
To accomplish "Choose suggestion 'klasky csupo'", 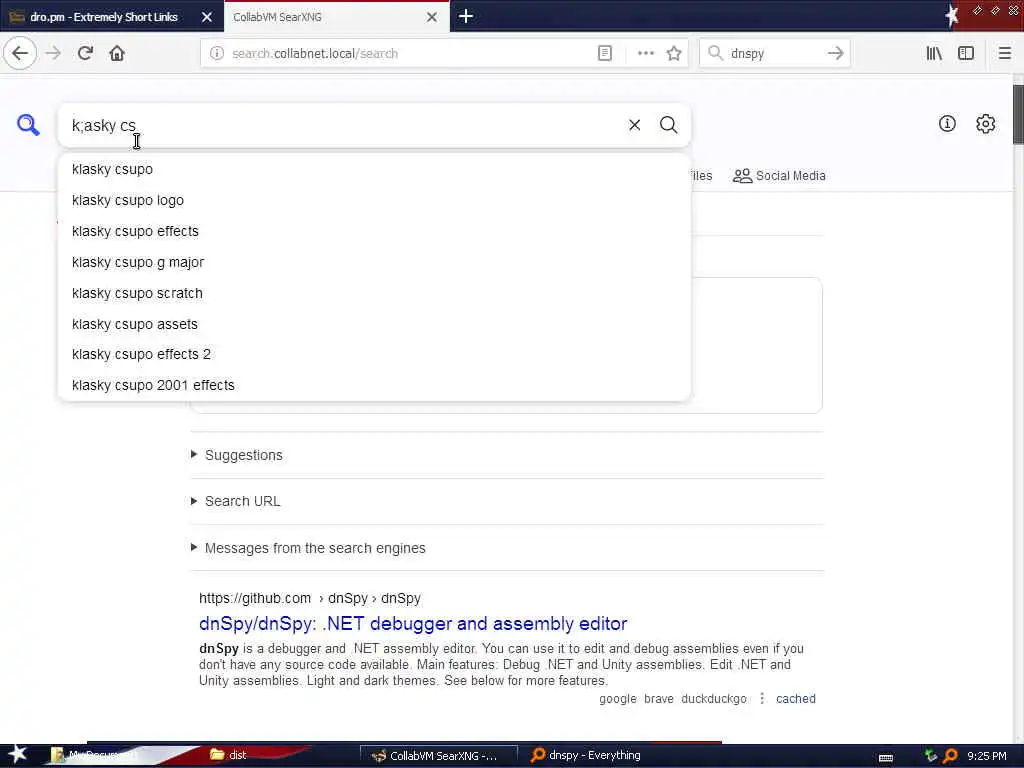I will tap(374, 169).
